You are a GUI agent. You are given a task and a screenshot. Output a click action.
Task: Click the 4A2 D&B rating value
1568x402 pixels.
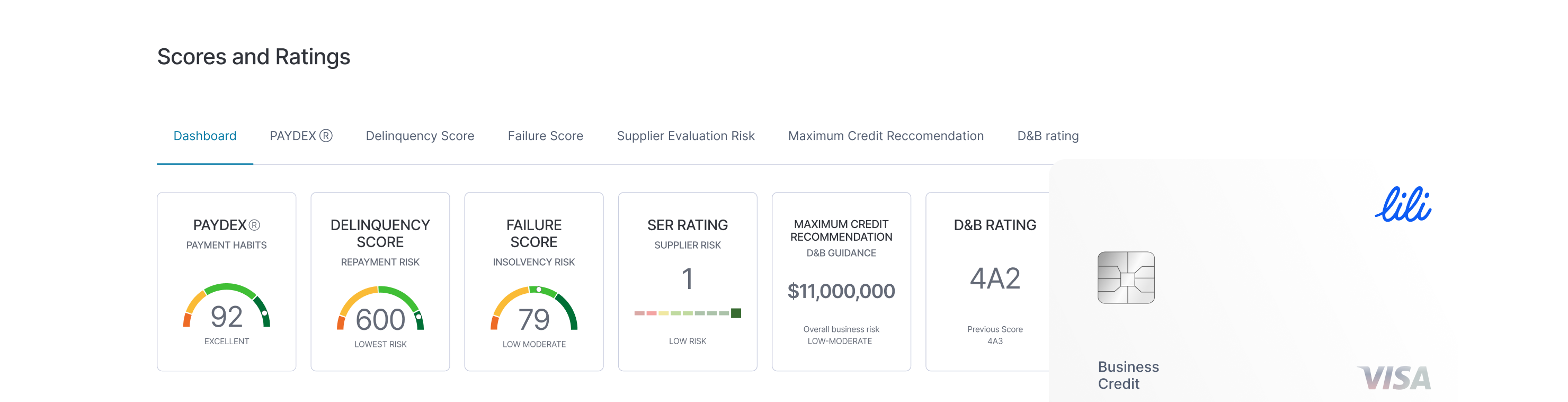(x=995, y=279)
